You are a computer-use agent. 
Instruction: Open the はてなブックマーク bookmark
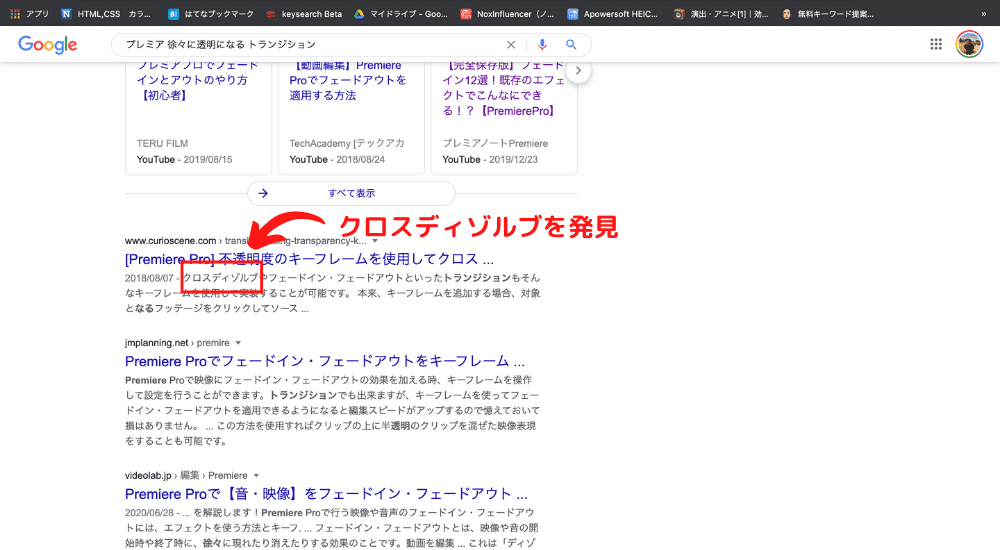[x=210, y=13]
